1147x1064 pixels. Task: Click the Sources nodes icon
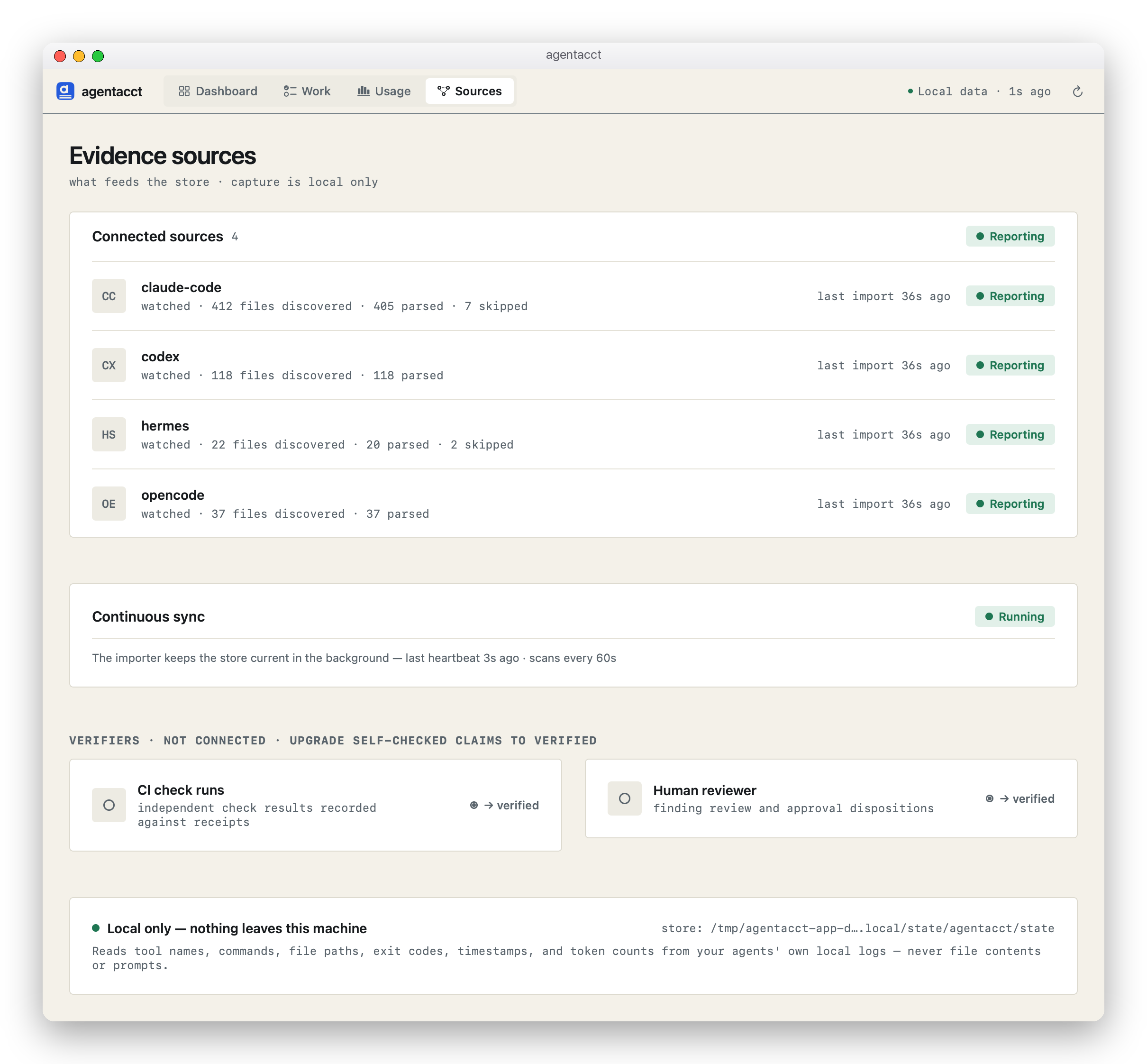click(443, 91)
